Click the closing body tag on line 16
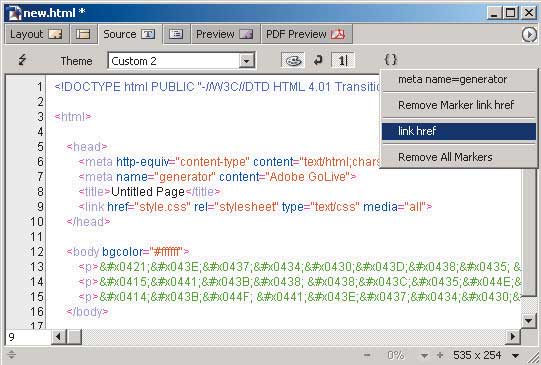Image resolution: width=541 pixels, height=365 pixels. [x=88, y=312]
